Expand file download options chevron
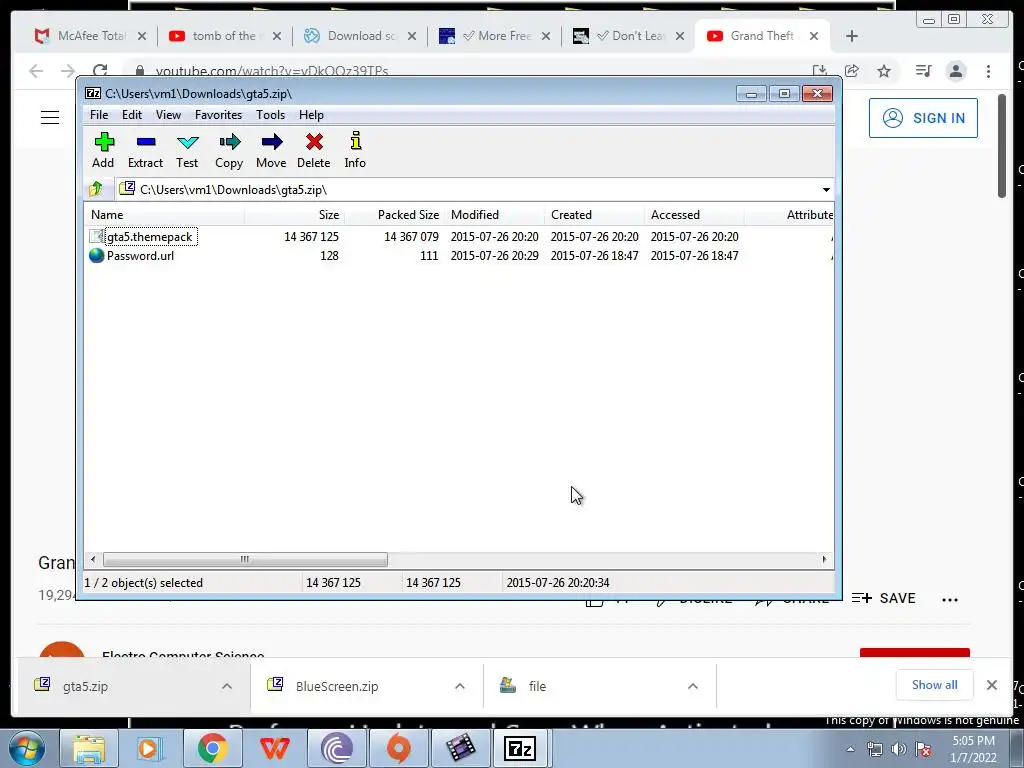1024x768 pixels. (693, 686)
